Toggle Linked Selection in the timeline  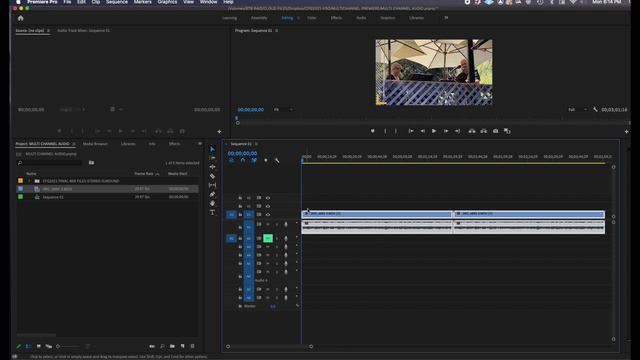click(254, 160)
